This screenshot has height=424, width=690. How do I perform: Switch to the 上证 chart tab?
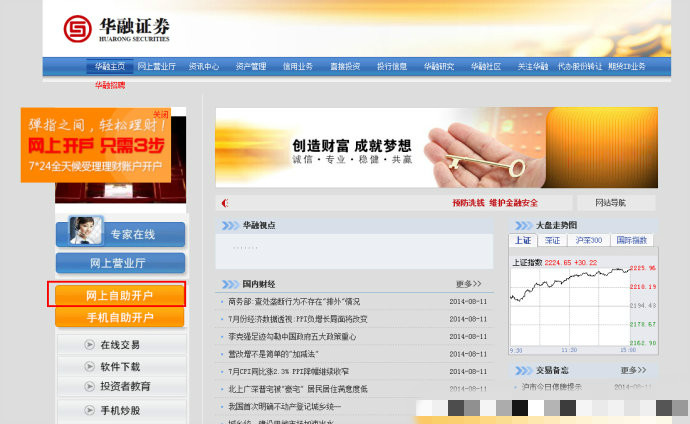coord(523,240)
